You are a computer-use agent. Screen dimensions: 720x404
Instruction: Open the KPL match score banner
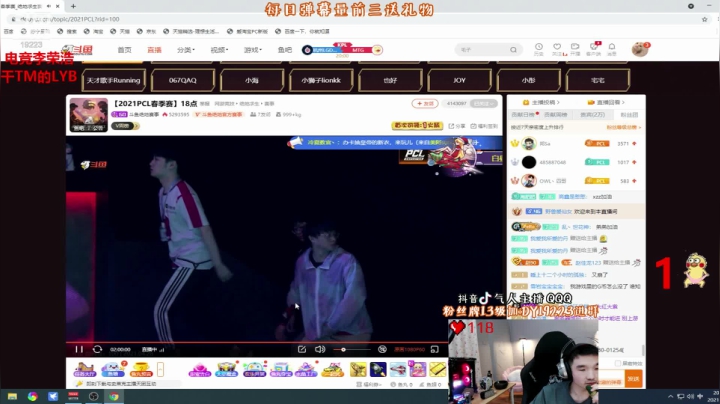tap(342, 50)
